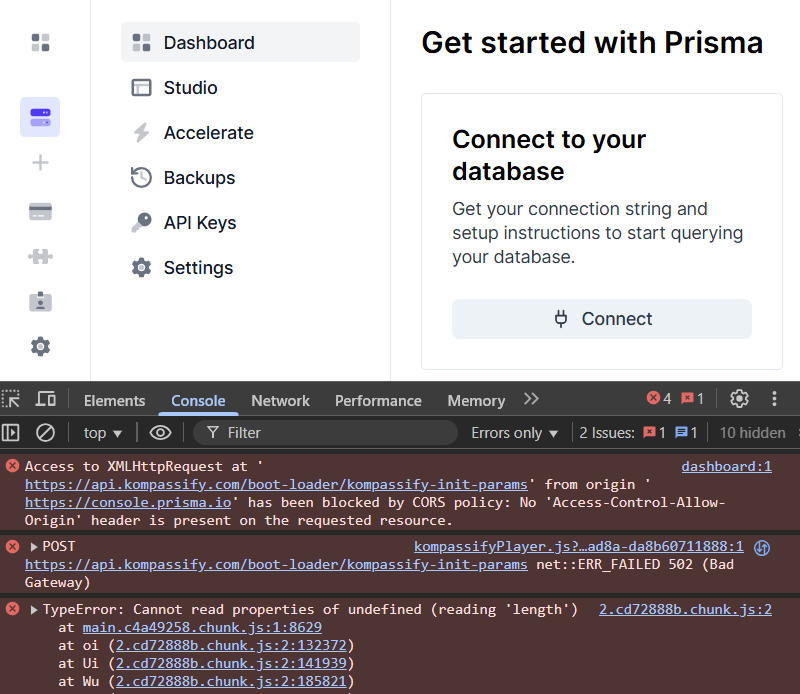Open Accelerate in the project menu
Viewport: 800px width, 694px height.
[x=240, y=133]
